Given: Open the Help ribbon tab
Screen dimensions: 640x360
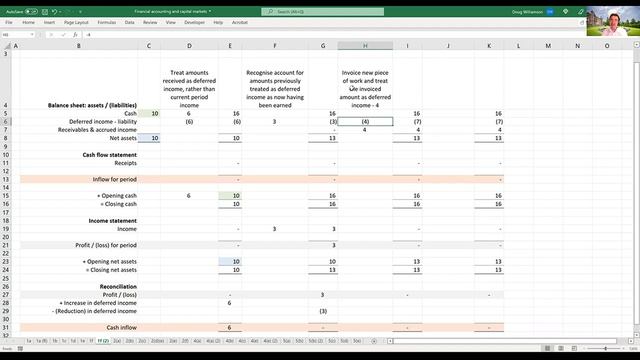Looking at the screenshot, I should click(x=218, y=22).
